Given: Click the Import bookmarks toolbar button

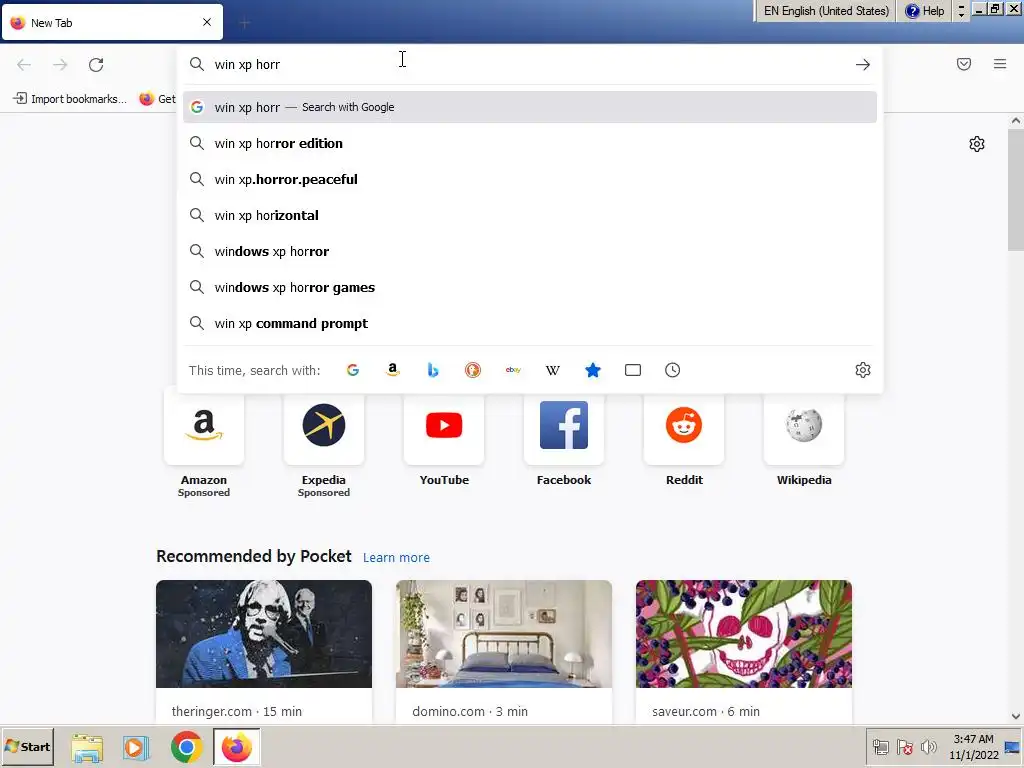Looking at the screenshot, I should coord(70,99).
